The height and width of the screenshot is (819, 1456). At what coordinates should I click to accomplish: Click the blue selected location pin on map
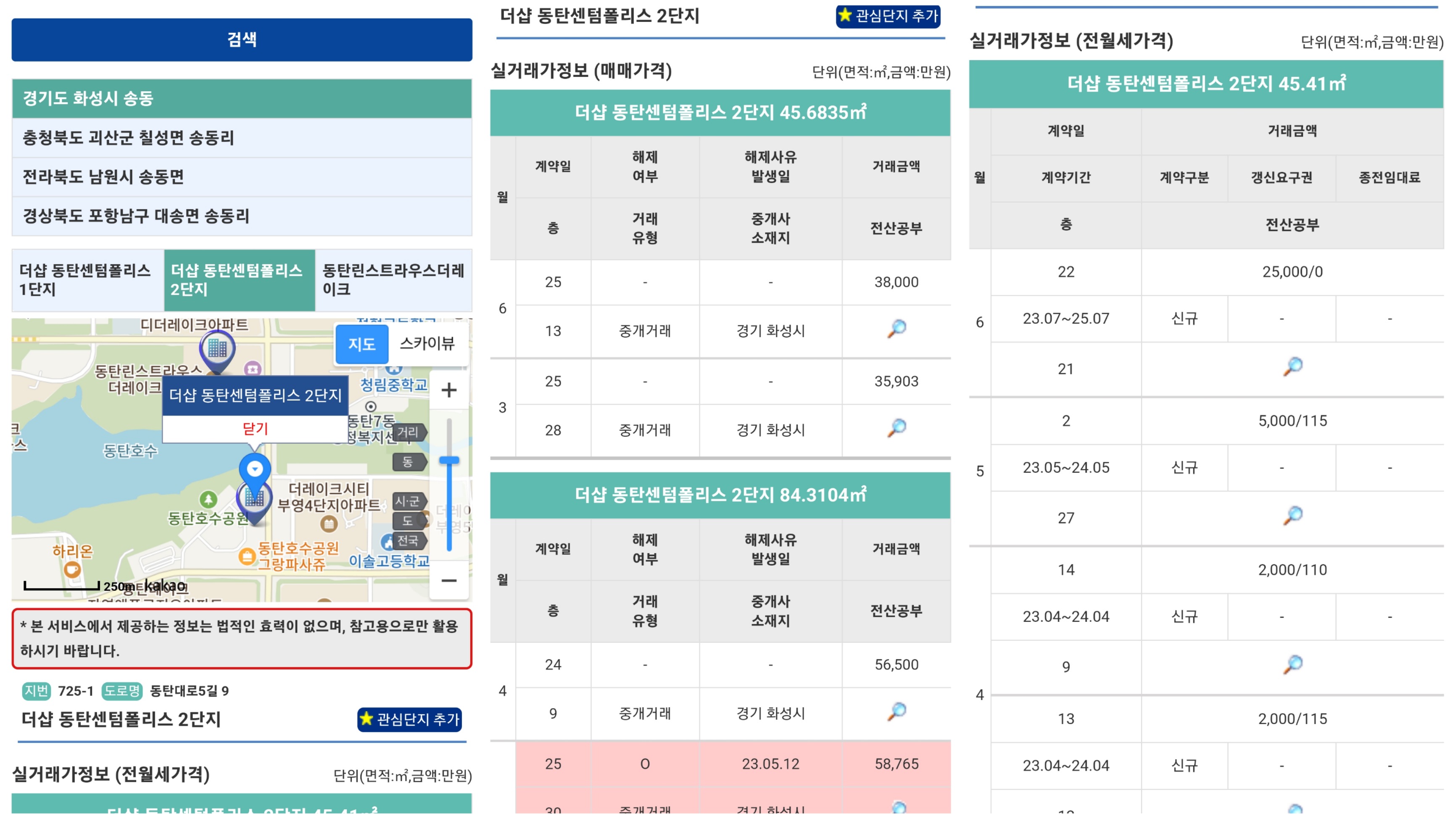(255, 472)
